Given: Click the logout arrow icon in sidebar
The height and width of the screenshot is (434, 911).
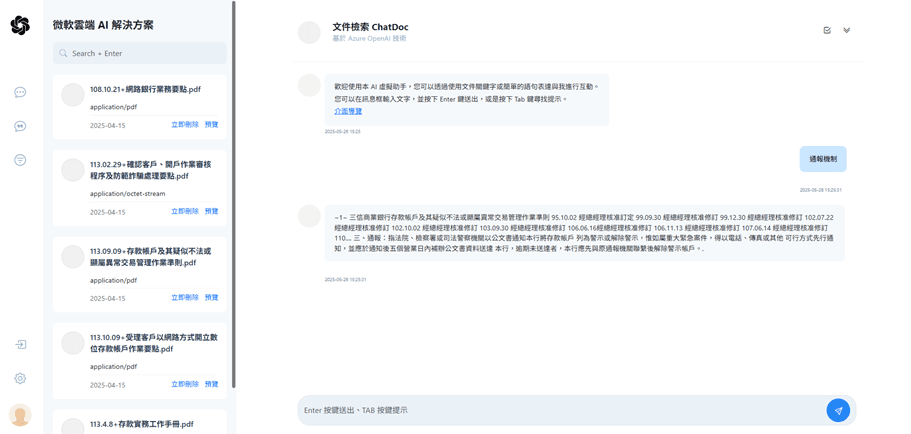Looking at the screenshot, I should (x=20, y=345).
